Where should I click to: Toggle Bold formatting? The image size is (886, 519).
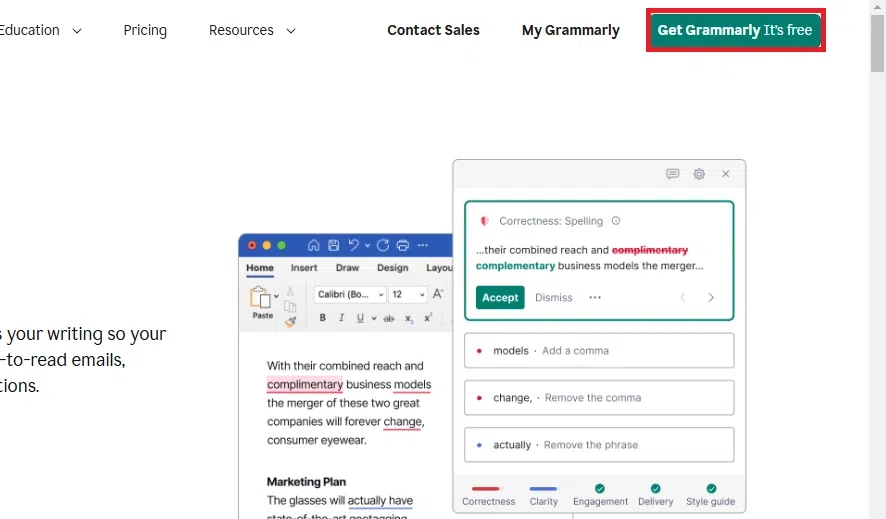click(323, 318)
